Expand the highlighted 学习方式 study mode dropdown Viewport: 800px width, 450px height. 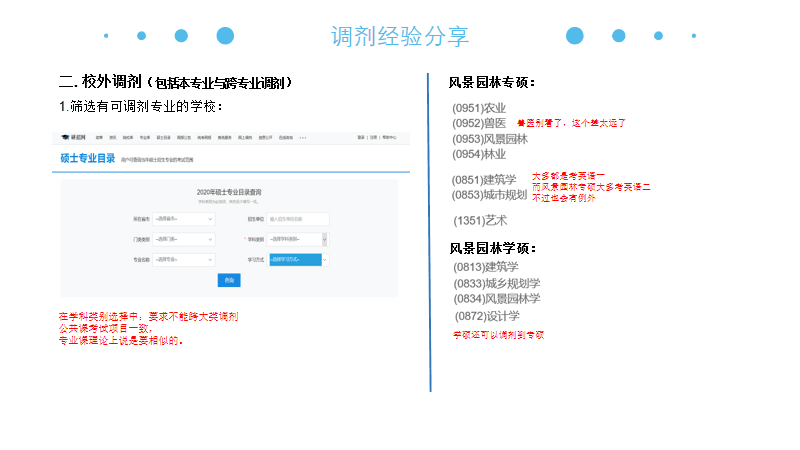(x=295, y=260)
